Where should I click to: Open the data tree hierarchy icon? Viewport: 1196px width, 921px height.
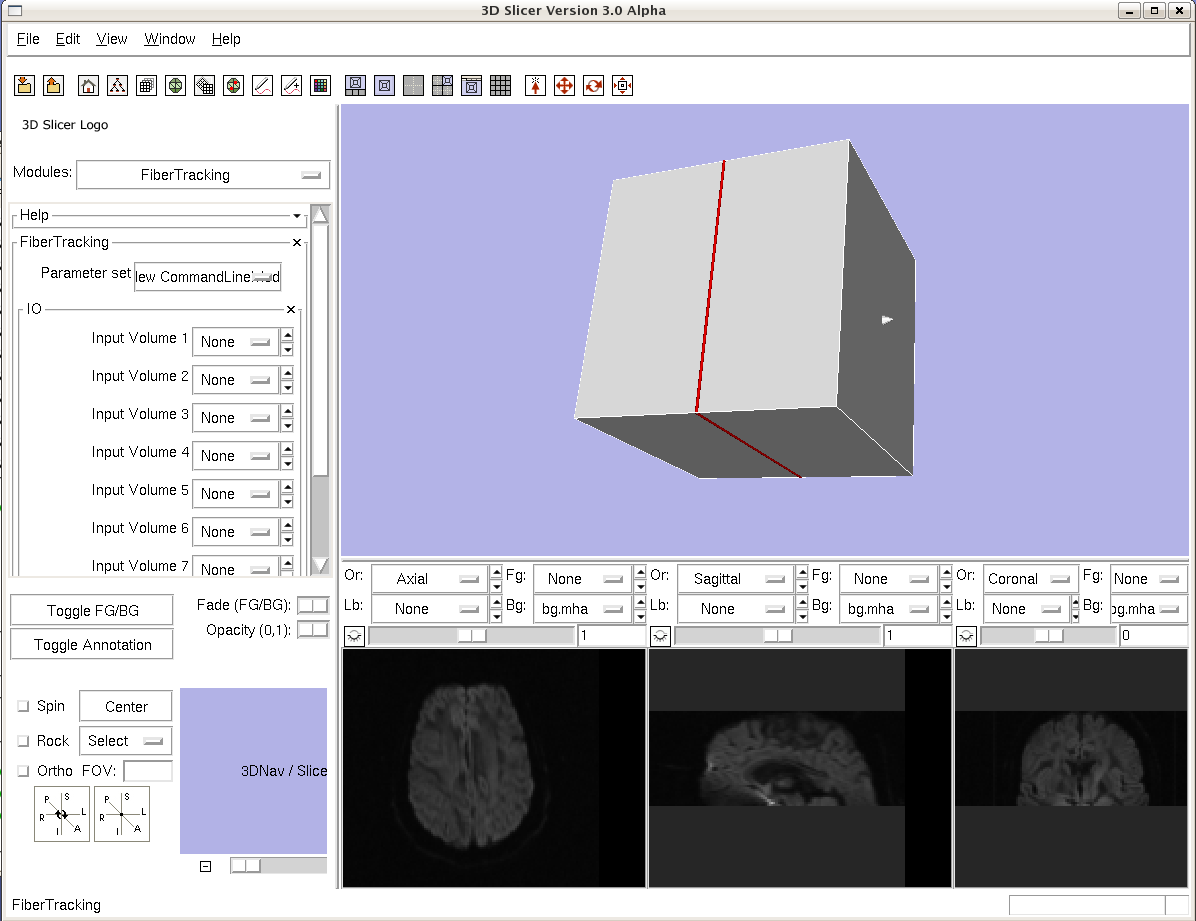117,86
